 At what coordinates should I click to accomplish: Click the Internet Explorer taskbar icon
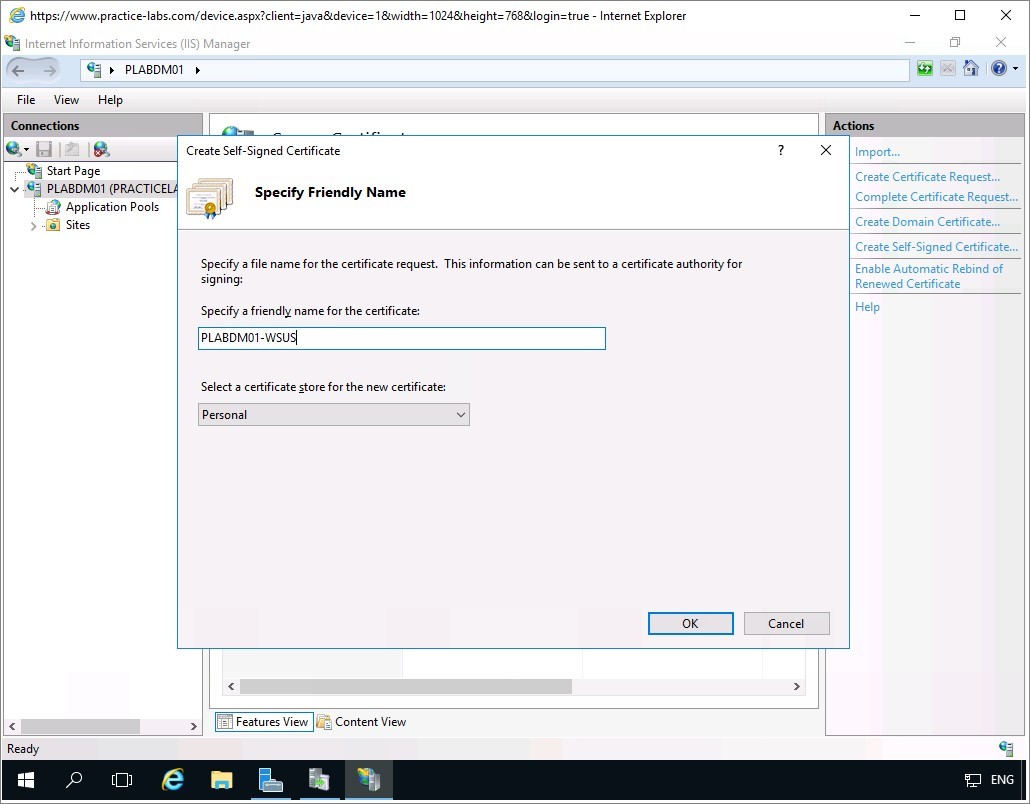pyautogui.click(x=173, y=779)
